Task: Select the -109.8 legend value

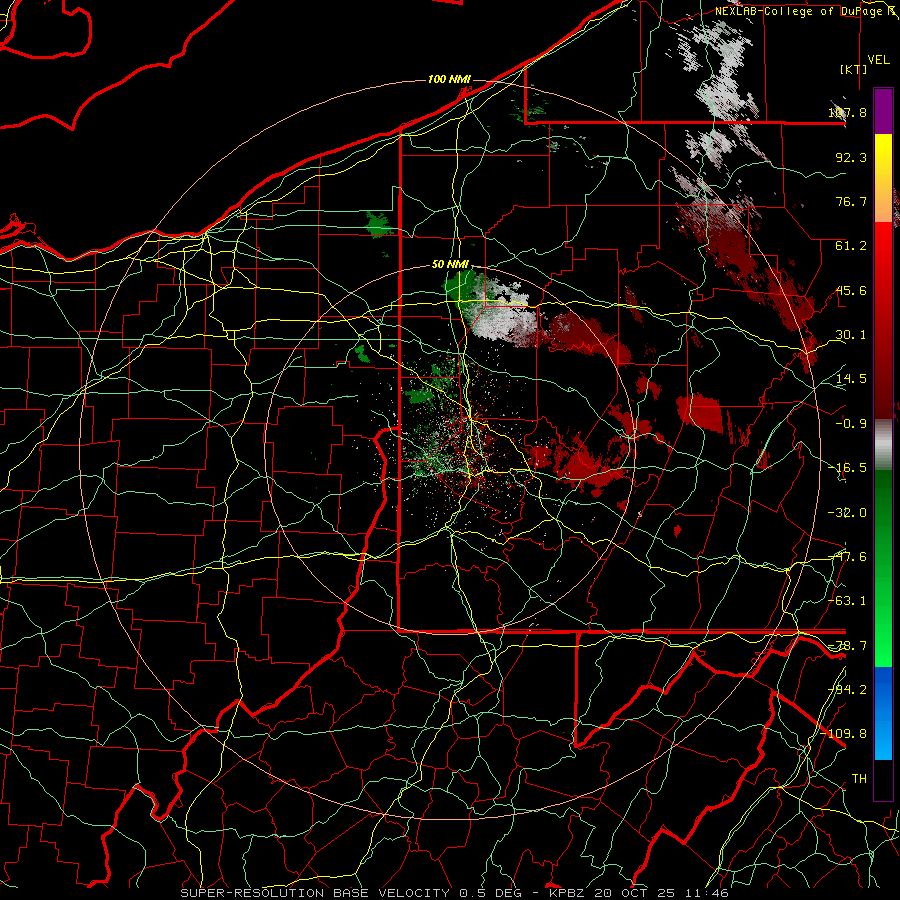Action: 845,734
